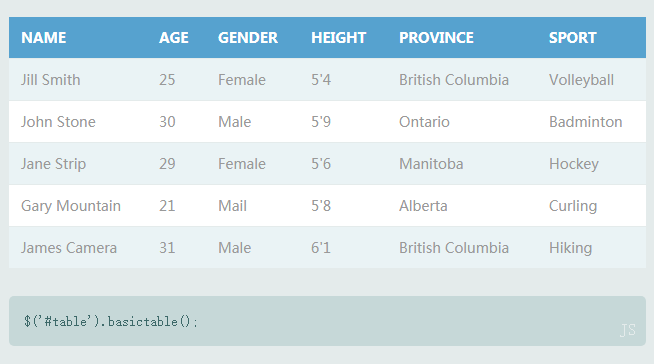The height and width of the screenshot is (364, 654).
Task: Click the basictable code snippet text
Action: tap(111, 321)
